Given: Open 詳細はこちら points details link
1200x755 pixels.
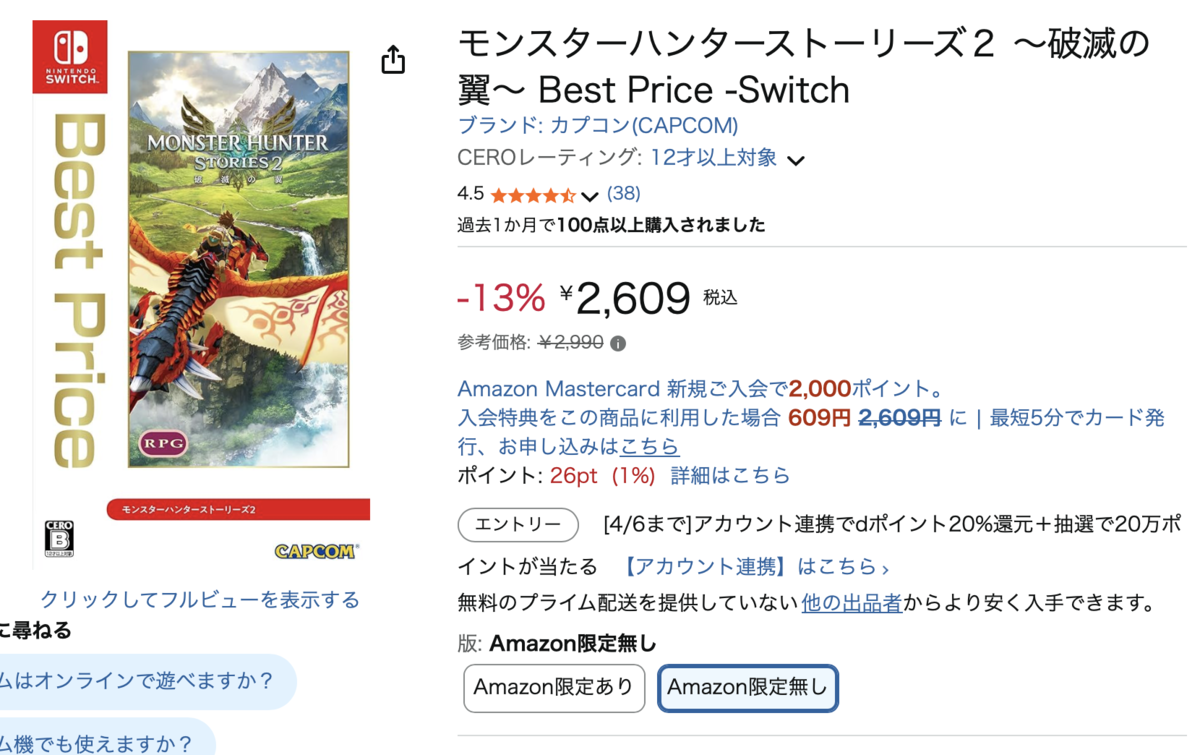Looking at the screenshot, I should pyautogui.click(x=730, y=475).
